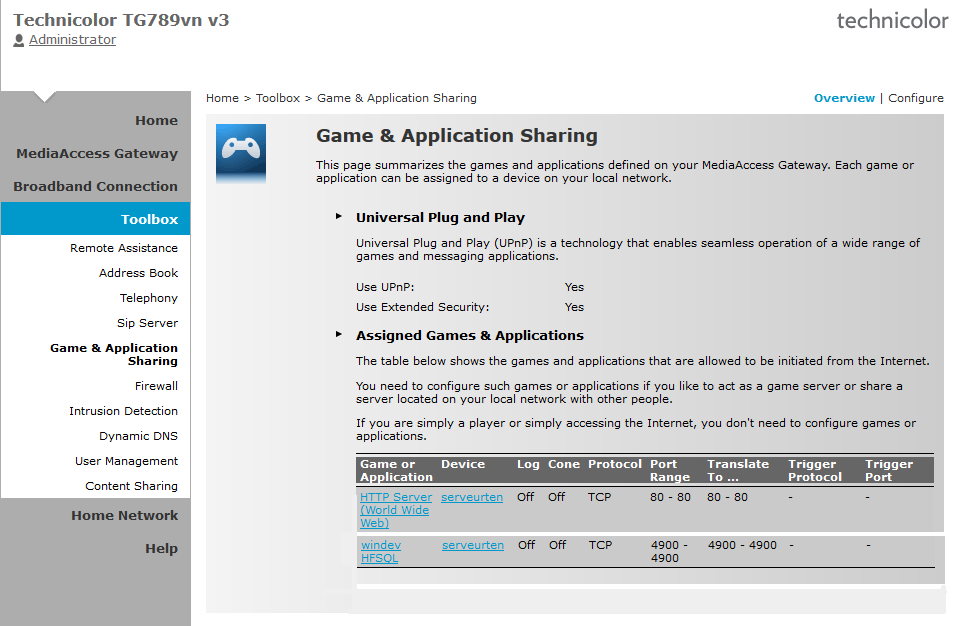Switch to the Configure tab
Image resolution: width=955 pixels, height=626 pixels.
915,98
